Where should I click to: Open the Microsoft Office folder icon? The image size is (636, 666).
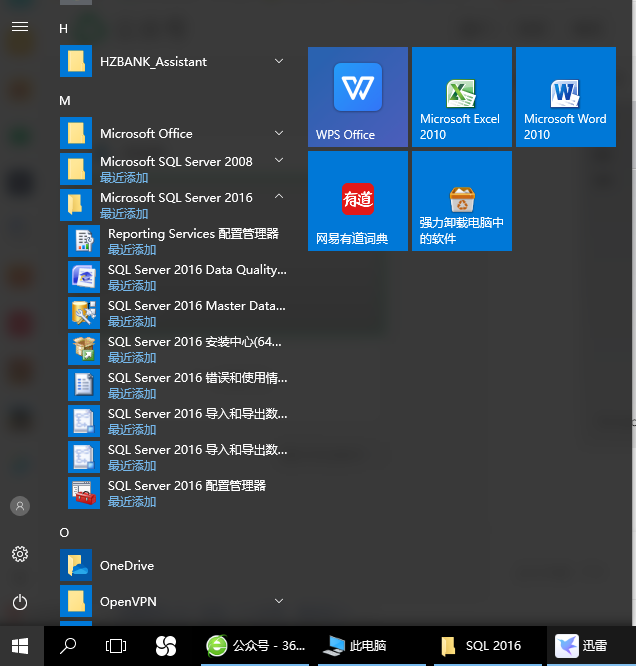click(x=76, y=133)
